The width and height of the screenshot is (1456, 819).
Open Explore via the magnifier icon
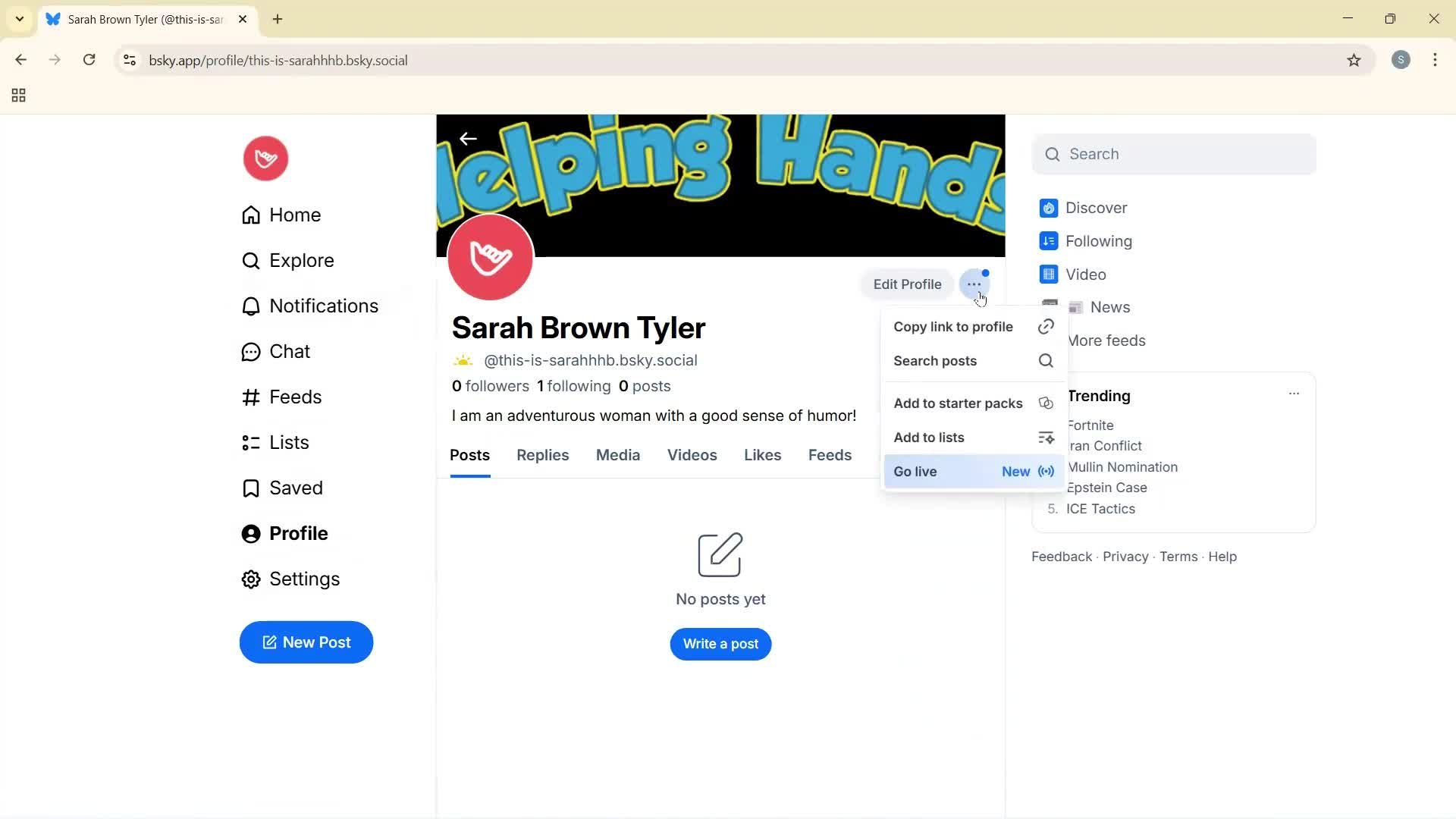point(300,260)
